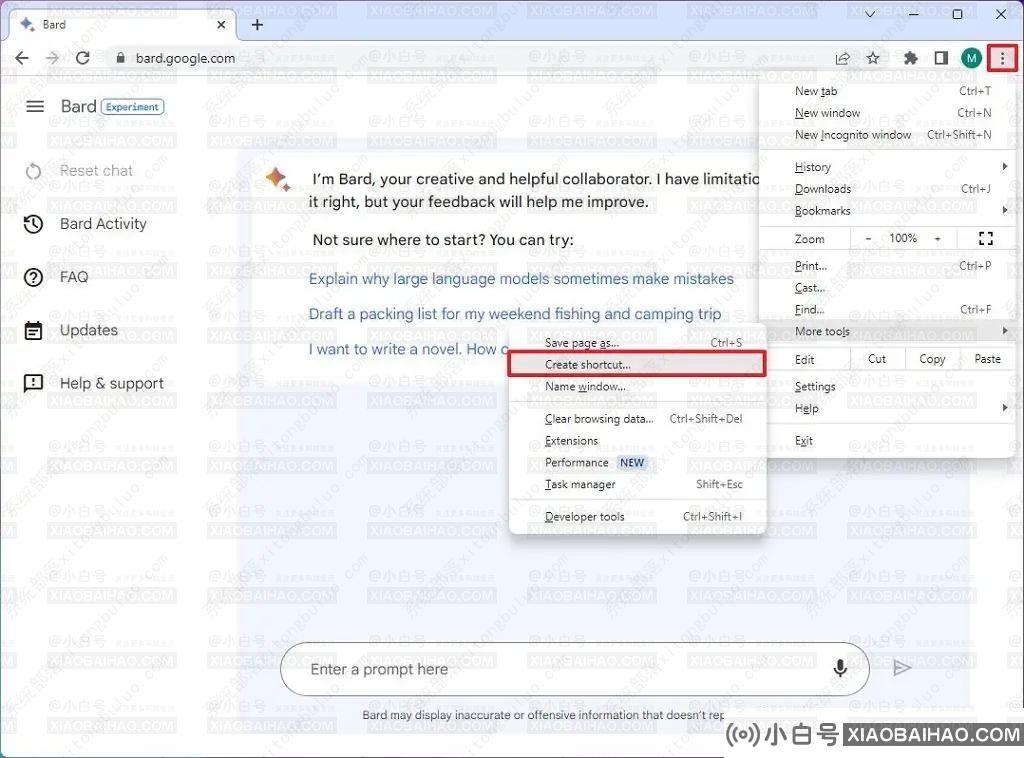Click the browser forward arrow
The height and width of the screenshot is (758, 1024).
pos(52,58)
